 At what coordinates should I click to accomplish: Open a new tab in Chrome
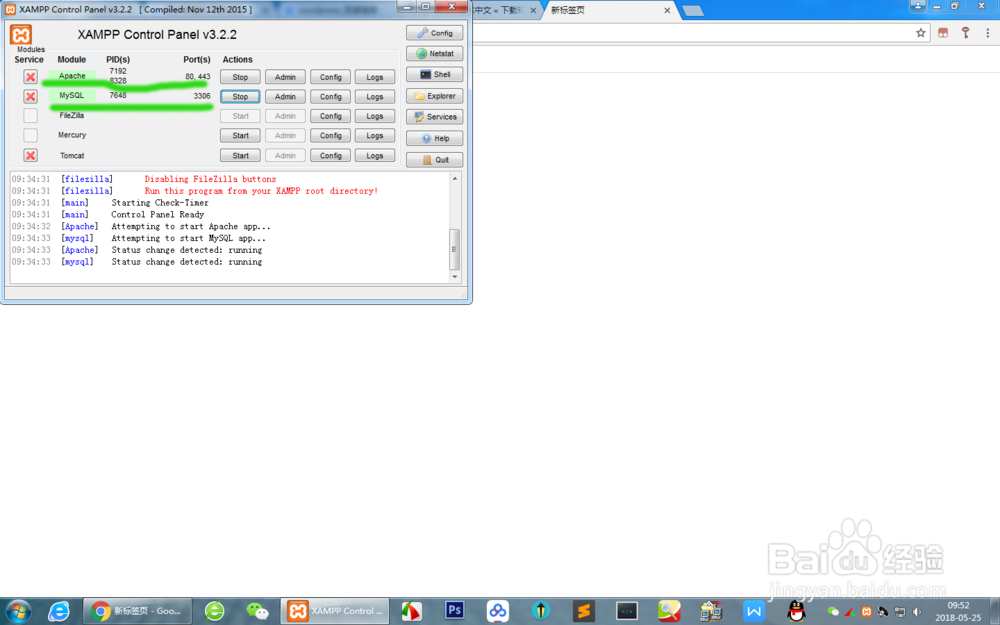693,11
